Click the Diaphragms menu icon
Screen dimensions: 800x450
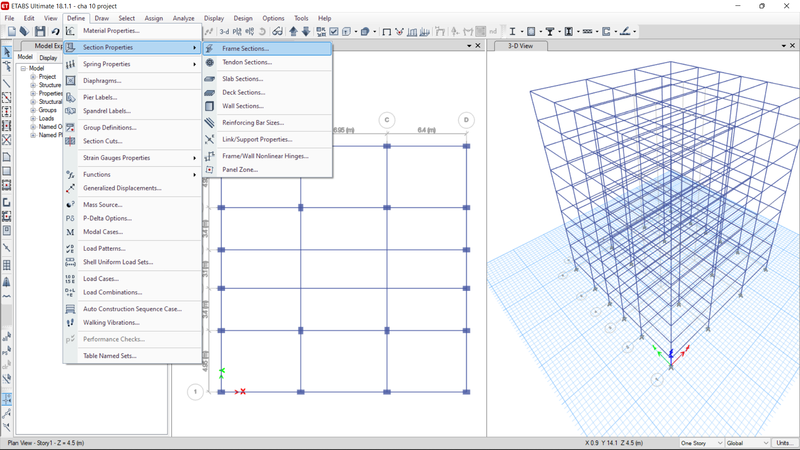(x=70, y=81)
